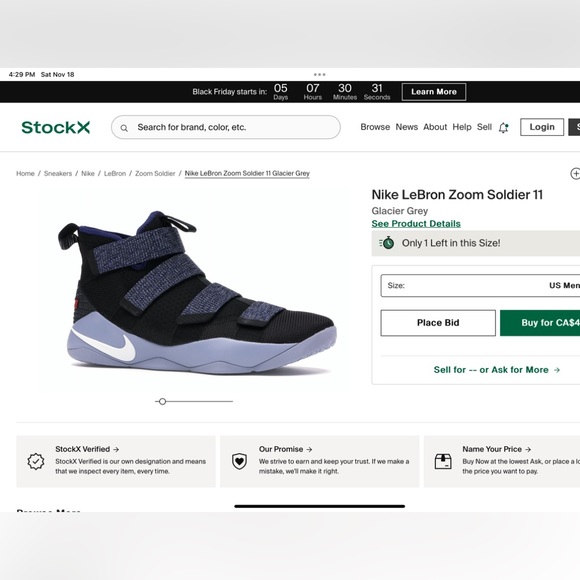Open the Size US Men dropdown
This screenshot has height=580, width=580.
click(x=480, y=286)
